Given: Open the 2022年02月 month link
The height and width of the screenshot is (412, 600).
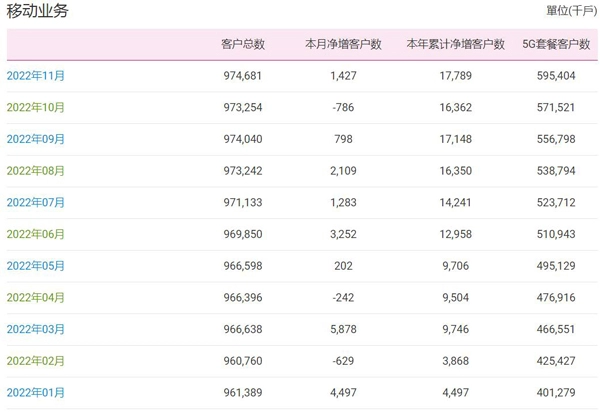Looking at the screenshot, I should [36, 361].
